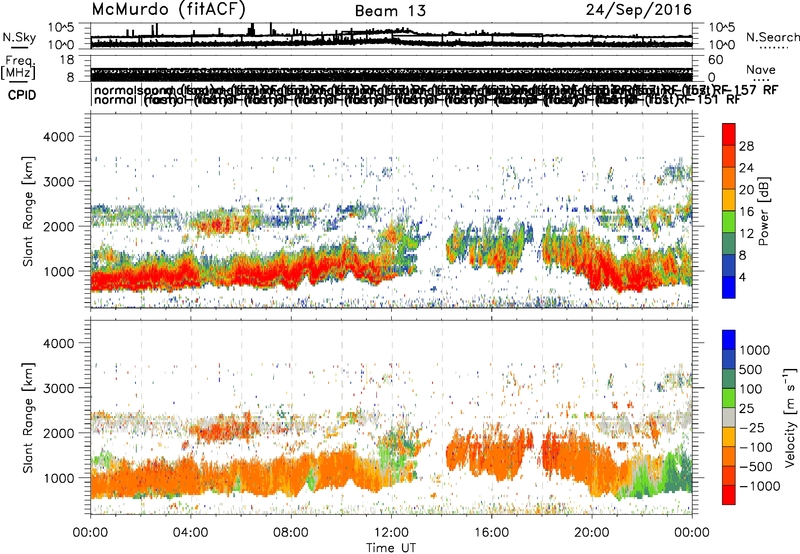
Task: Click the '12:00' time axis label
Action: (391, 533)
